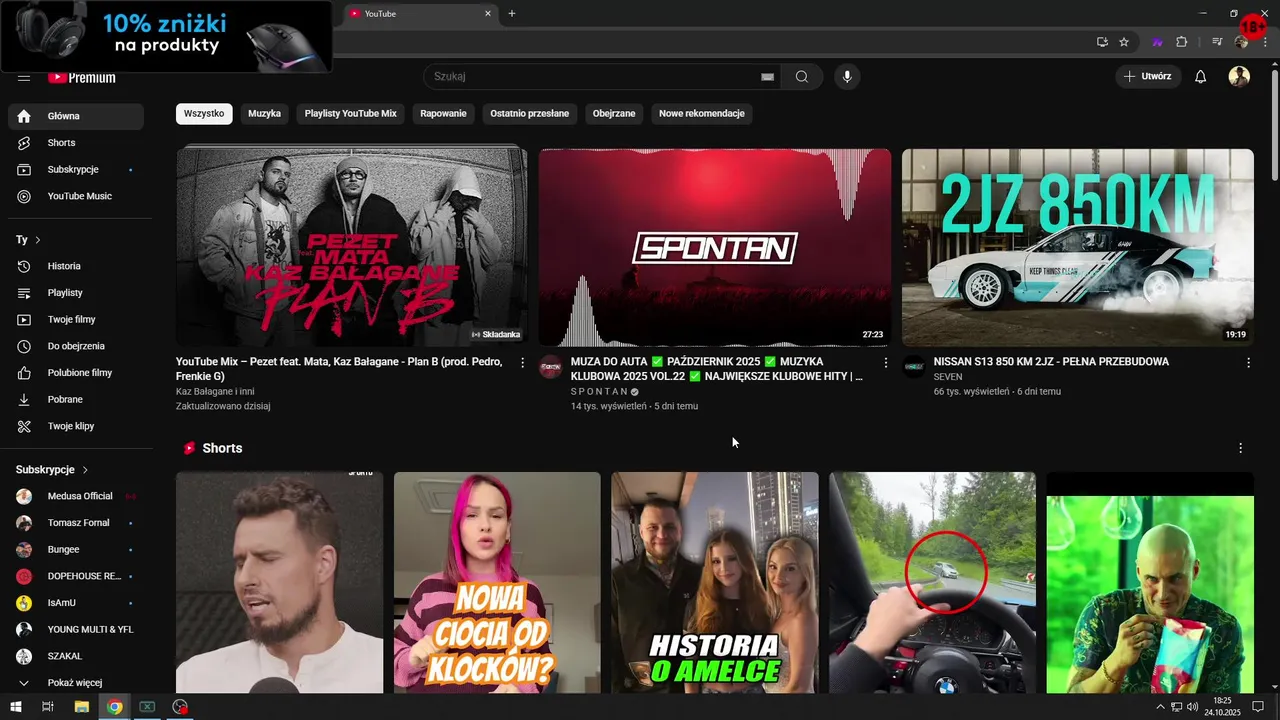
Task: Go to Główna home in sidebar
Action: coord(76,116)
